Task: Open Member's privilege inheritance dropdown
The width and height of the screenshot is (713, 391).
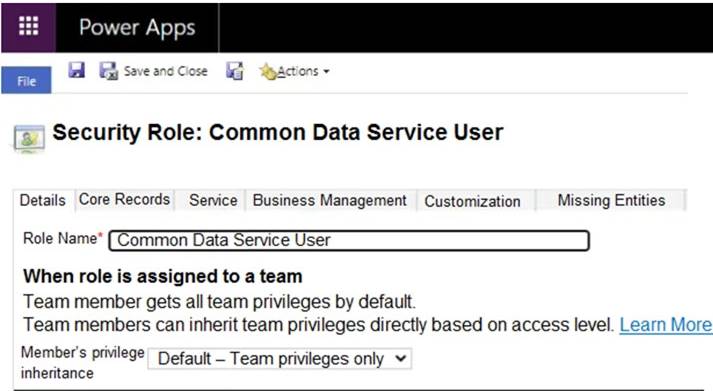Action: click(x=280, y=359)
